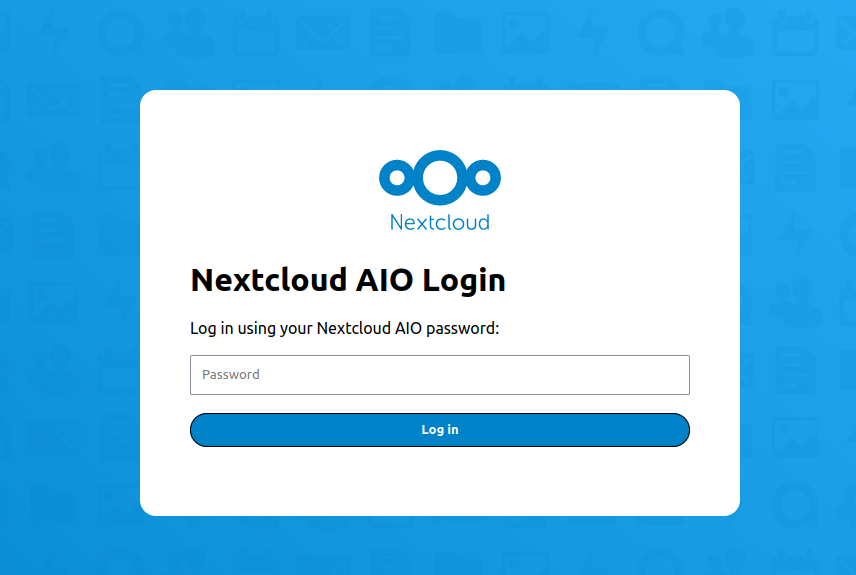Click the document icon in the top background row
Image resolution: width=856 pixels, height=575 pixels.
click(x=390, y=34)
